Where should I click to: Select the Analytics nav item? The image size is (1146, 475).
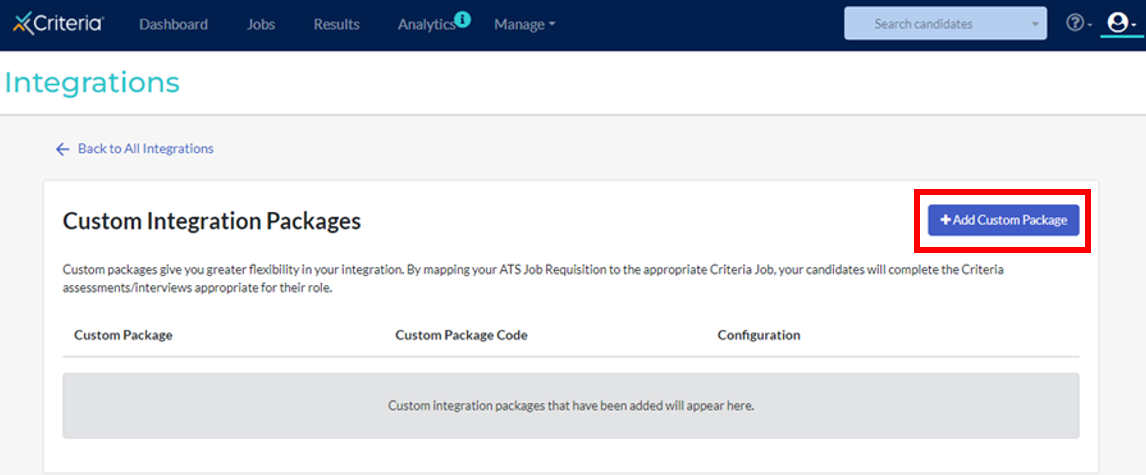[x=426, y=24]
